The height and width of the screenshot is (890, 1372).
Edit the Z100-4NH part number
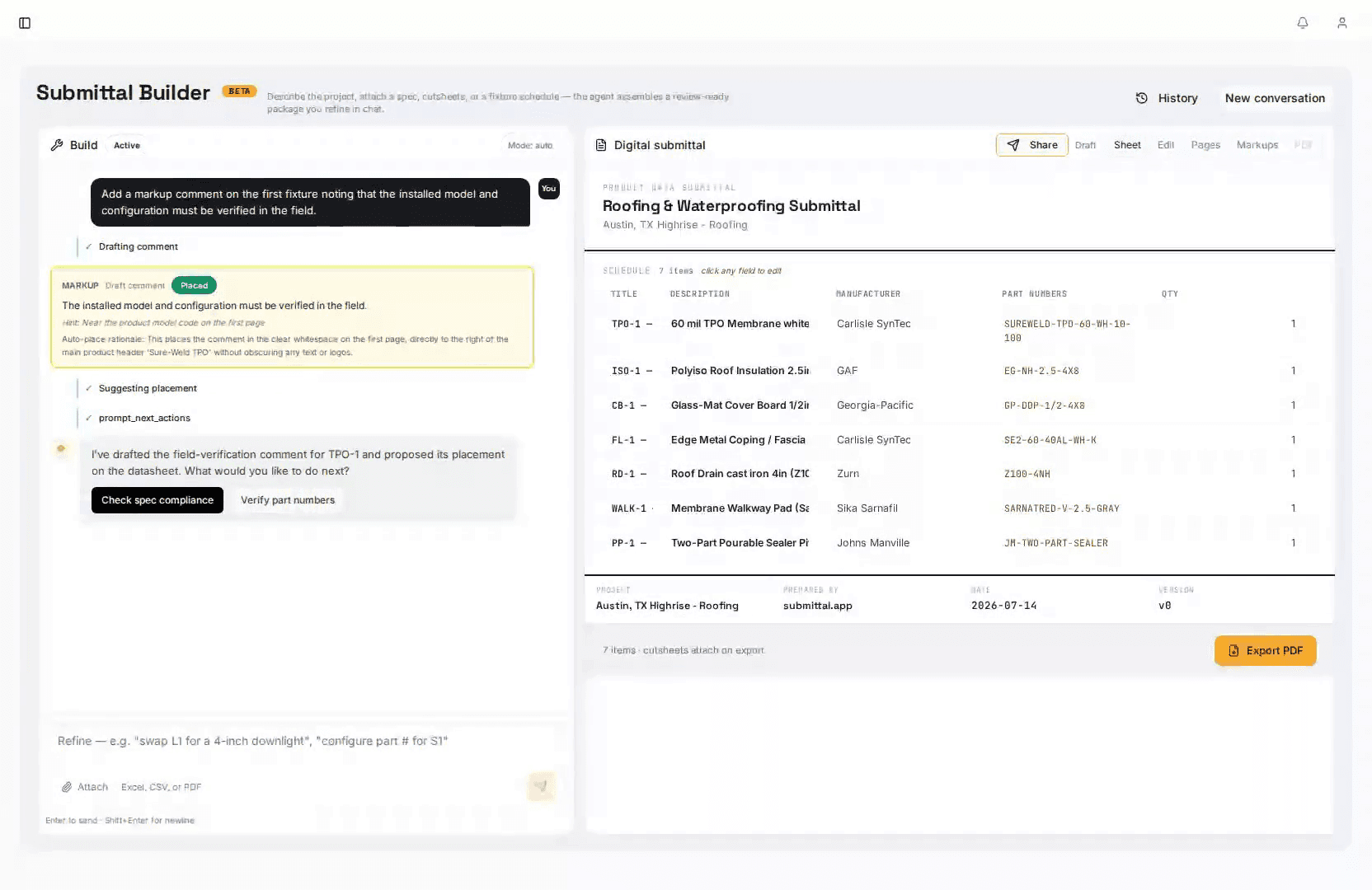(1027, 474)
